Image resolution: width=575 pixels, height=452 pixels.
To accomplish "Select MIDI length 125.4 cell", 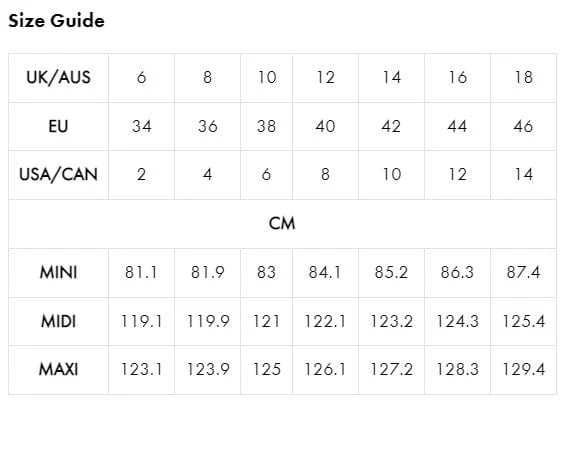I will pos(523,321).
